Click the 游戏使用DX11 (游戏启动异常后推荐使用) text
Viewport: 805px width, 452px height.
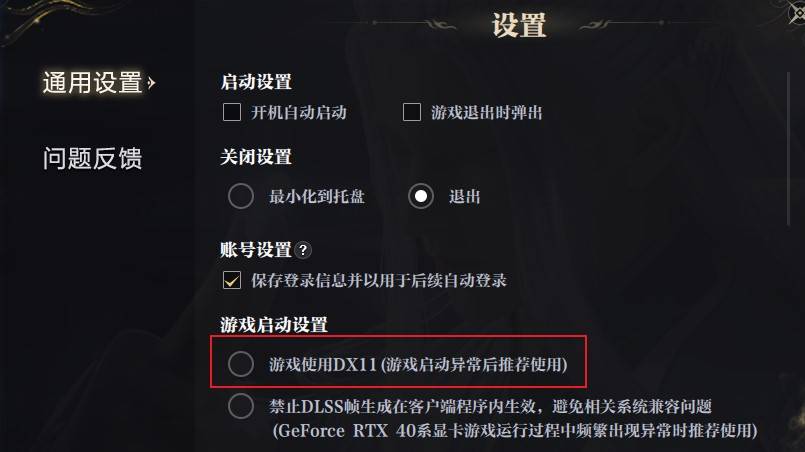tap(418, 365)
